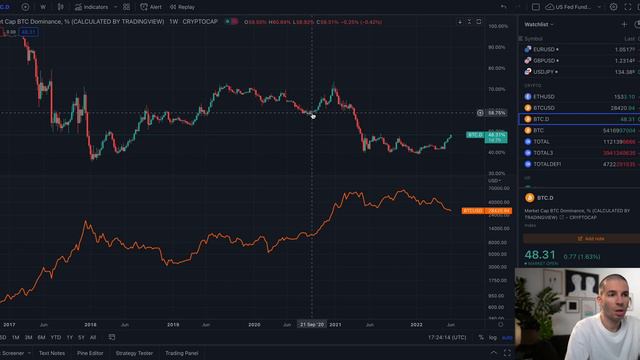Viewport: 640px width, 360px height.
Task: Click the crosshair plus on price scale
Action: pyautogui.click(x=480, y=113)
